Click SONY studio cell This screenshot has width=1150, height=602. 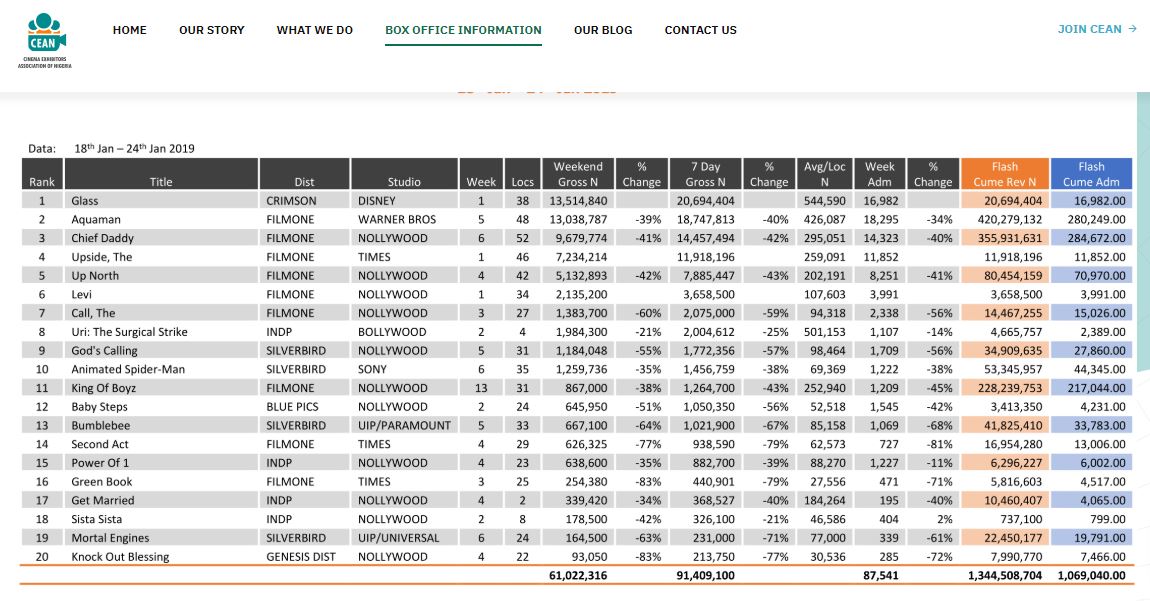coord(372,370)
